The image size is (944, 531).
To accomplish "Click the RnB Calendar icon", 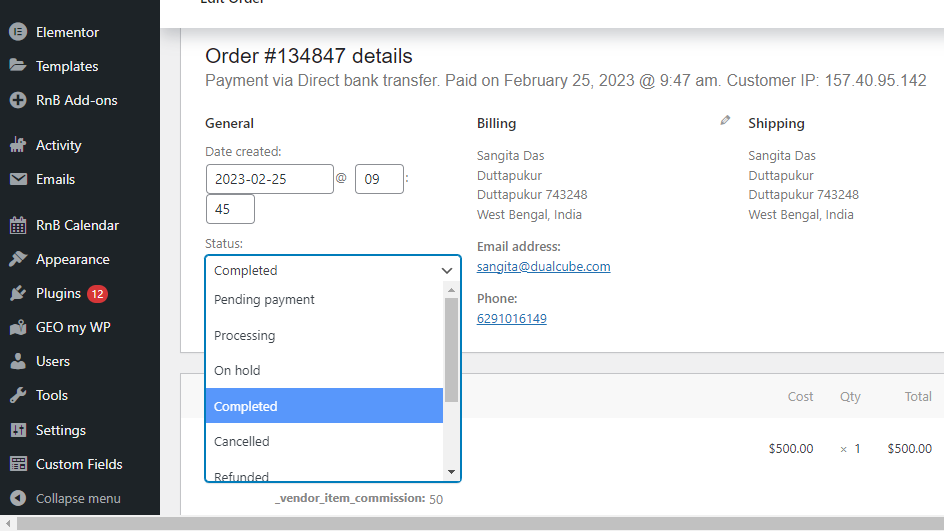I will pyautogui.click(x=17, y=225).
